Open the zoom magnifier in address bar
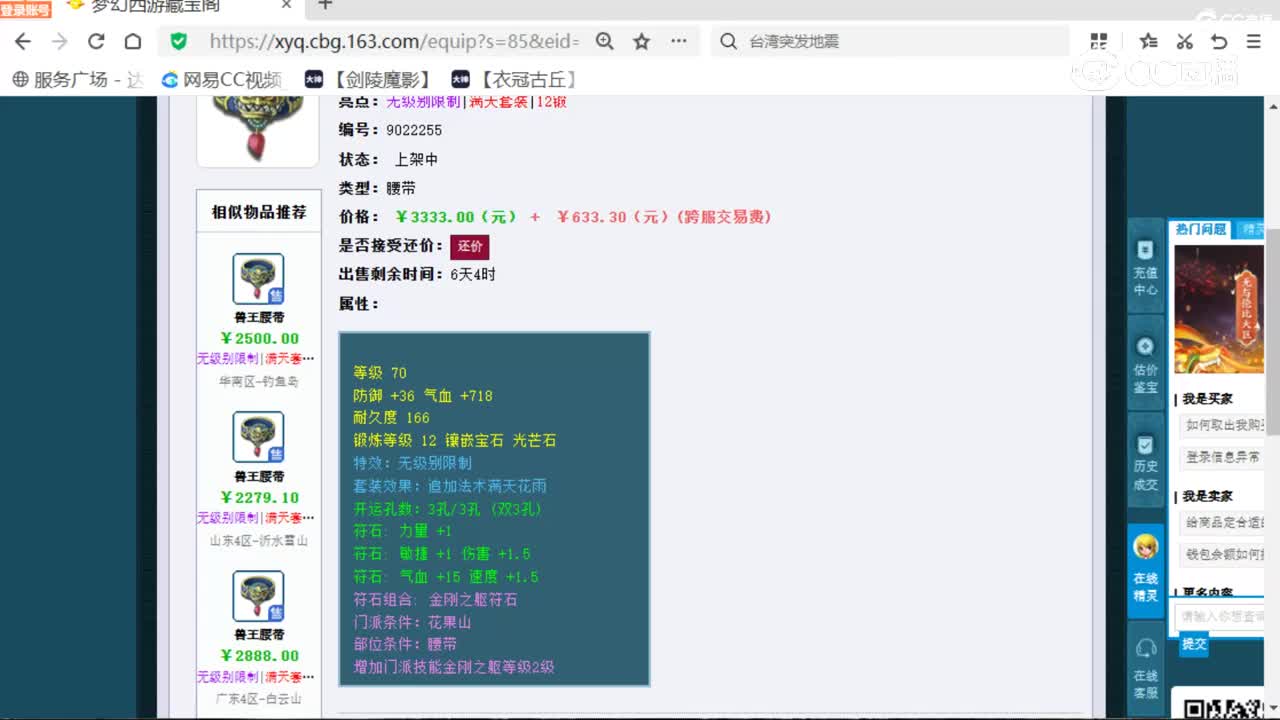This screenshot has width=1280, height=720. (605, 41)
